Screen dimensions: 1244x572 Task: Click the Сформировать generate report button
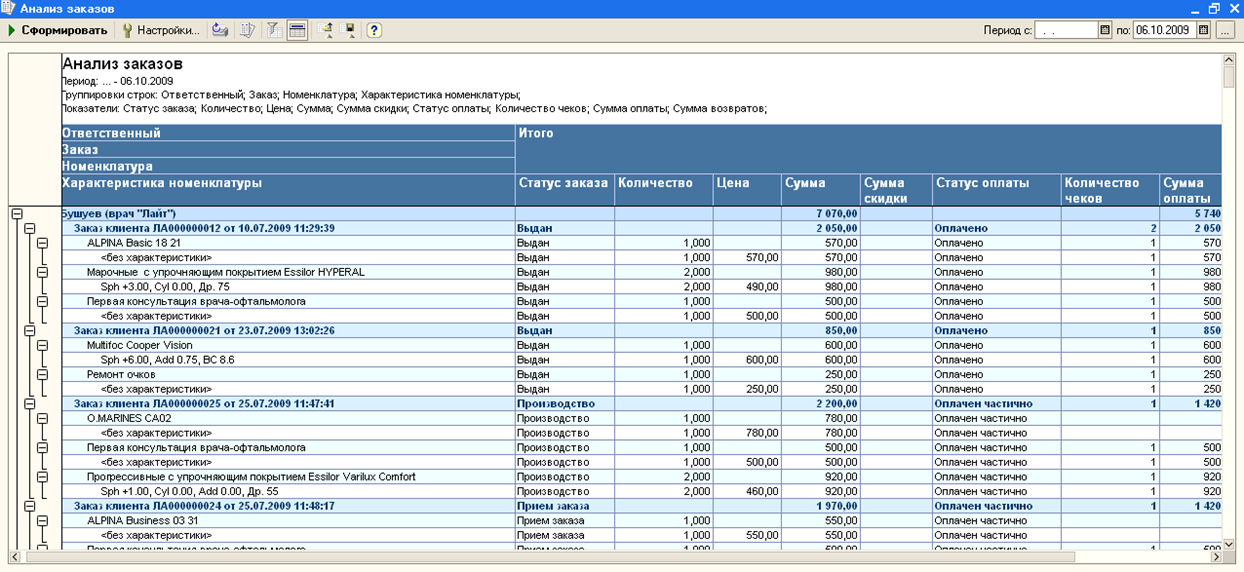(57, 30)
